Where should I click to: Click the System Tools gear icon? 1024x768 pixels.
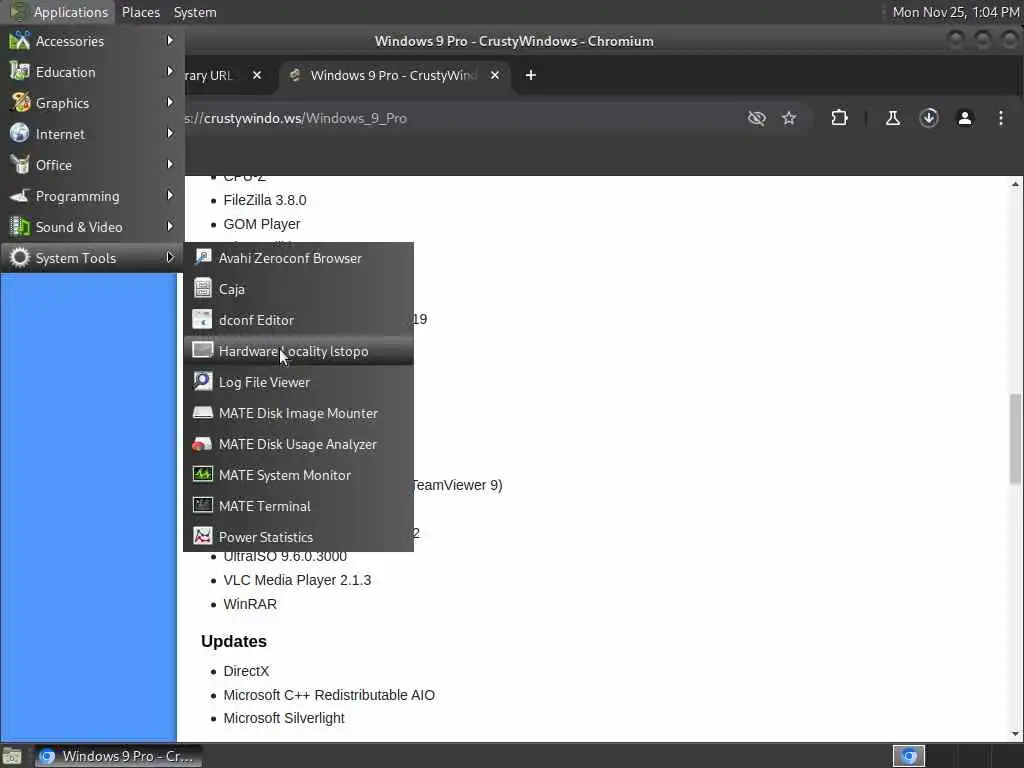click(x=20, y=257)
